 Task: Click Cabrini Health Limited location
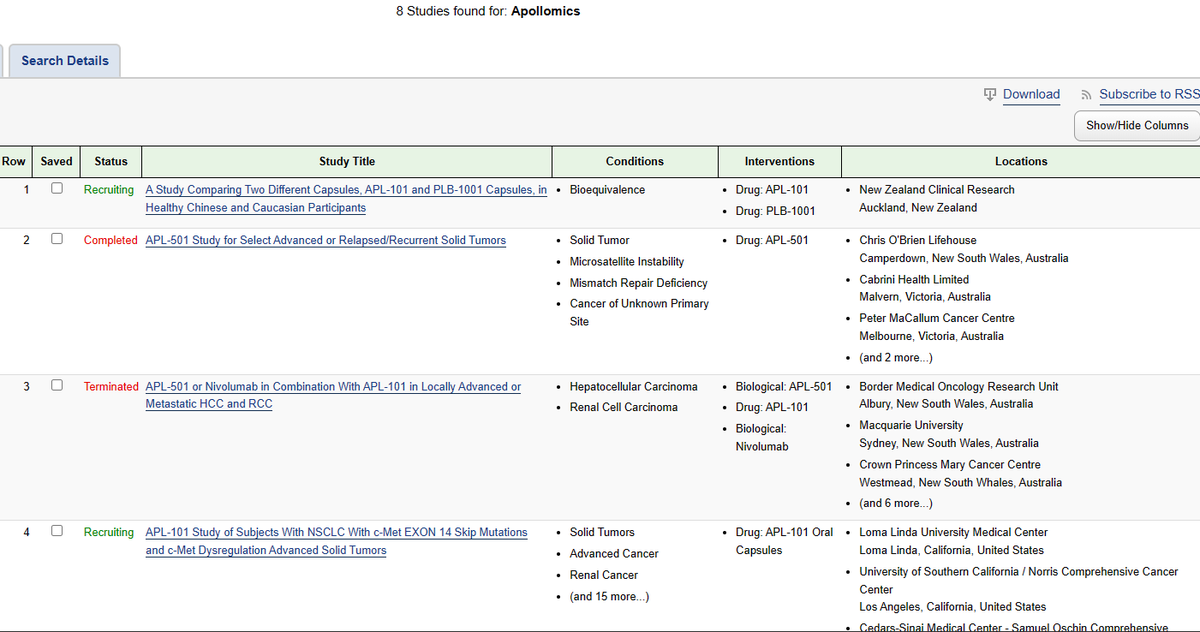(x=914, y=279)
